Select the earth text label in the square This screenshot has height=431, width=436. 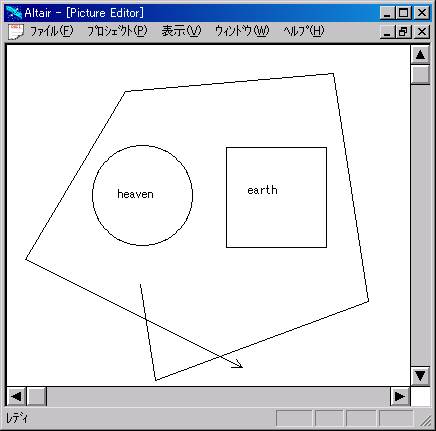pos(262,190)
